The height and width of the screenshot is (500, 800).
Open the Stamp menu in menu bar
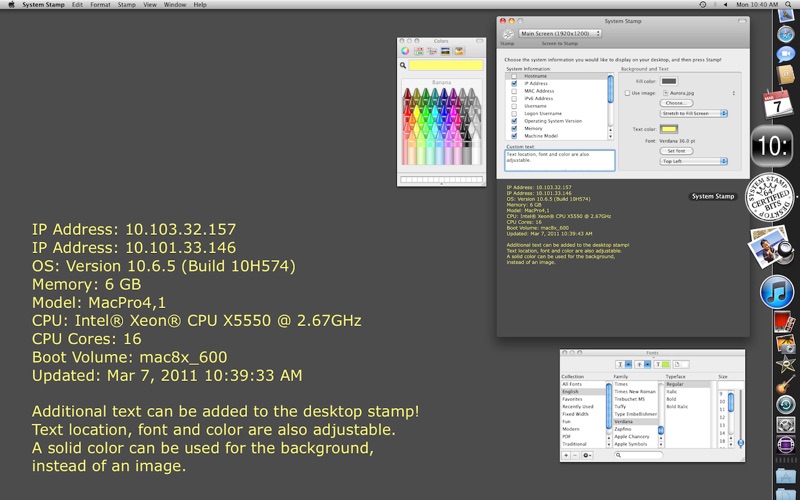pos(127,5)
